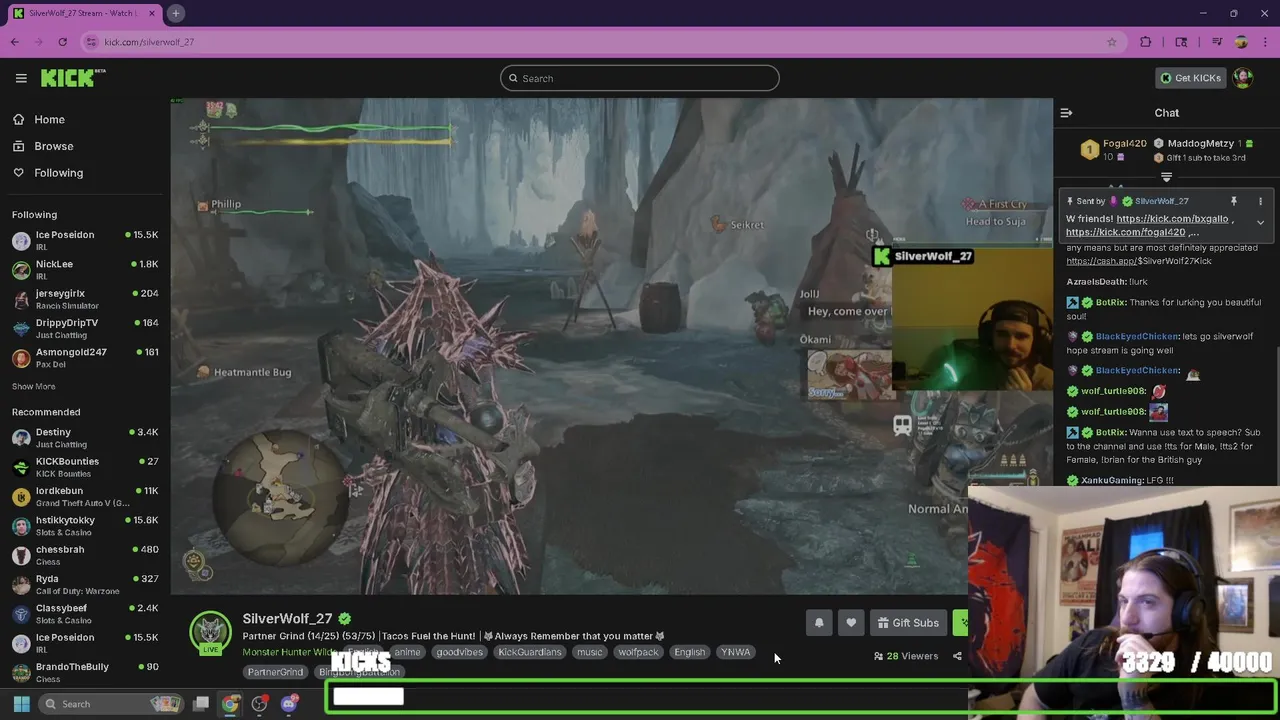Open NickLee in the Following list
This screenshot has height=720, width=1280.
(x=85, y=269)
